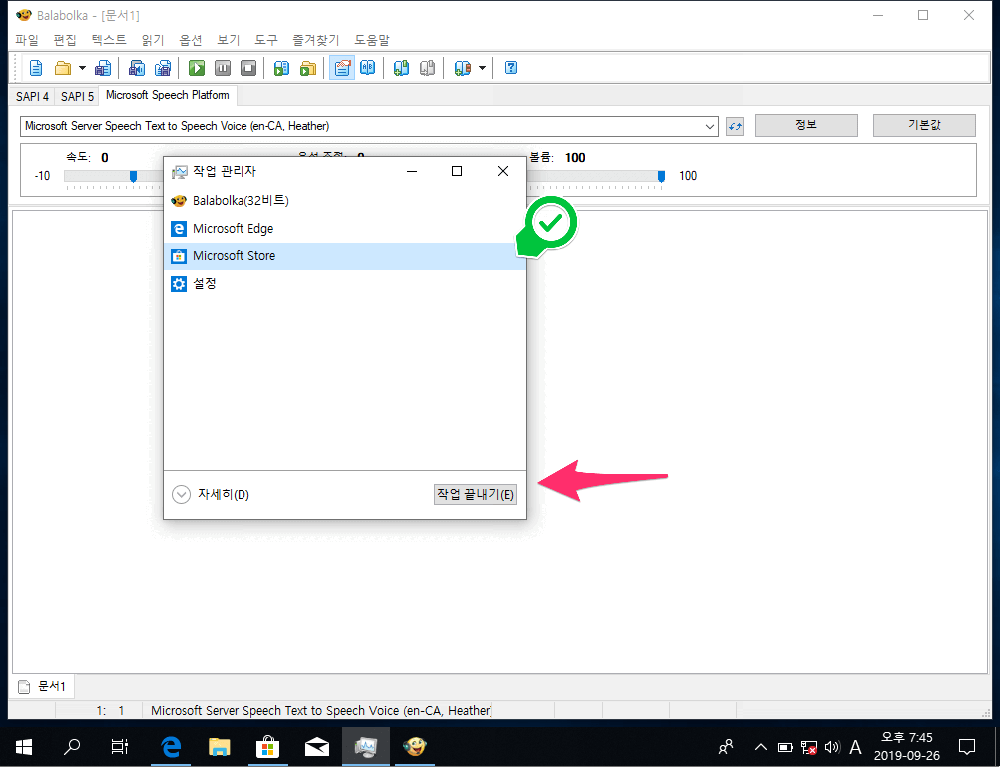Switch to Balabolka taskbar icon
Viewport: 1000px width, 767px height.
(x=415, y=746)
